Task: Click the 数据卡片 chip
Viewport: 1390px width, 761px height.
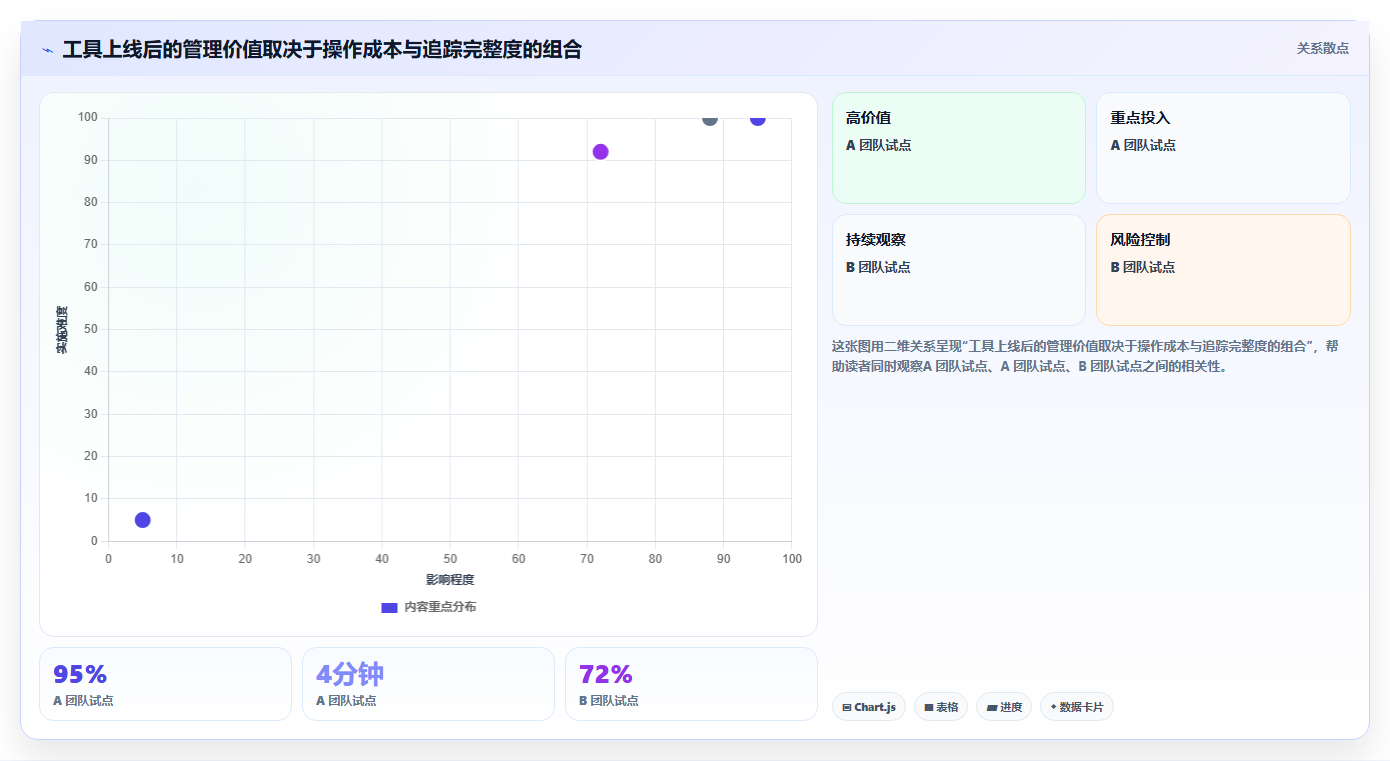Action: (1077, 707)
